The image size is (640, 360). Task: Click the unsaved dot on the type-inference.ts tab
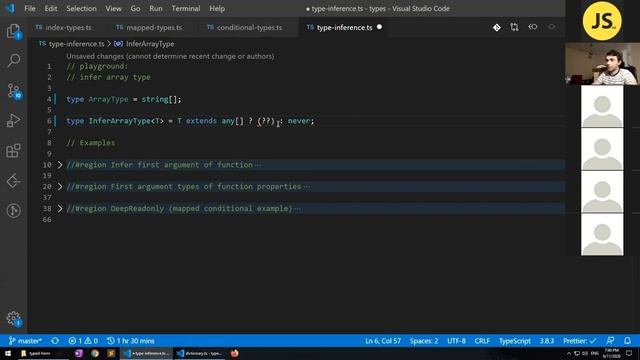379,27
